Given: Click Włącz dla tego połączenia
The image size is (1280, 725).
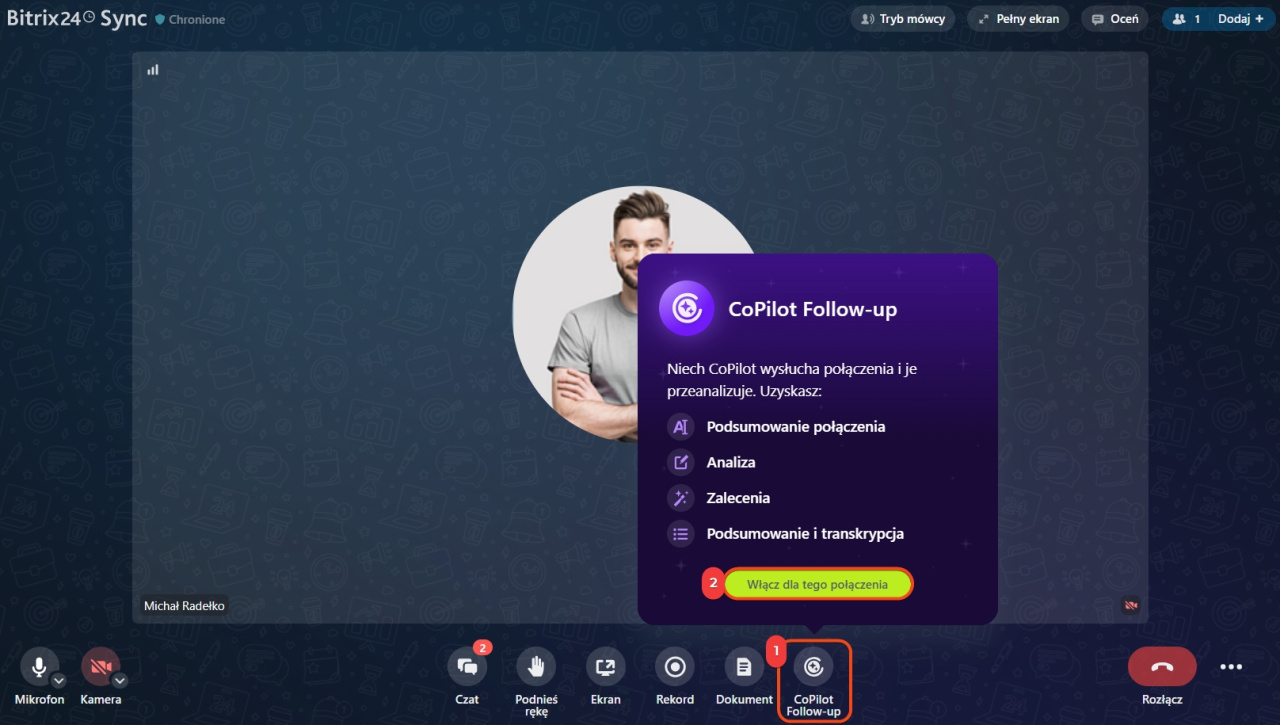Looking at the screenshot, I should point(817,584).
